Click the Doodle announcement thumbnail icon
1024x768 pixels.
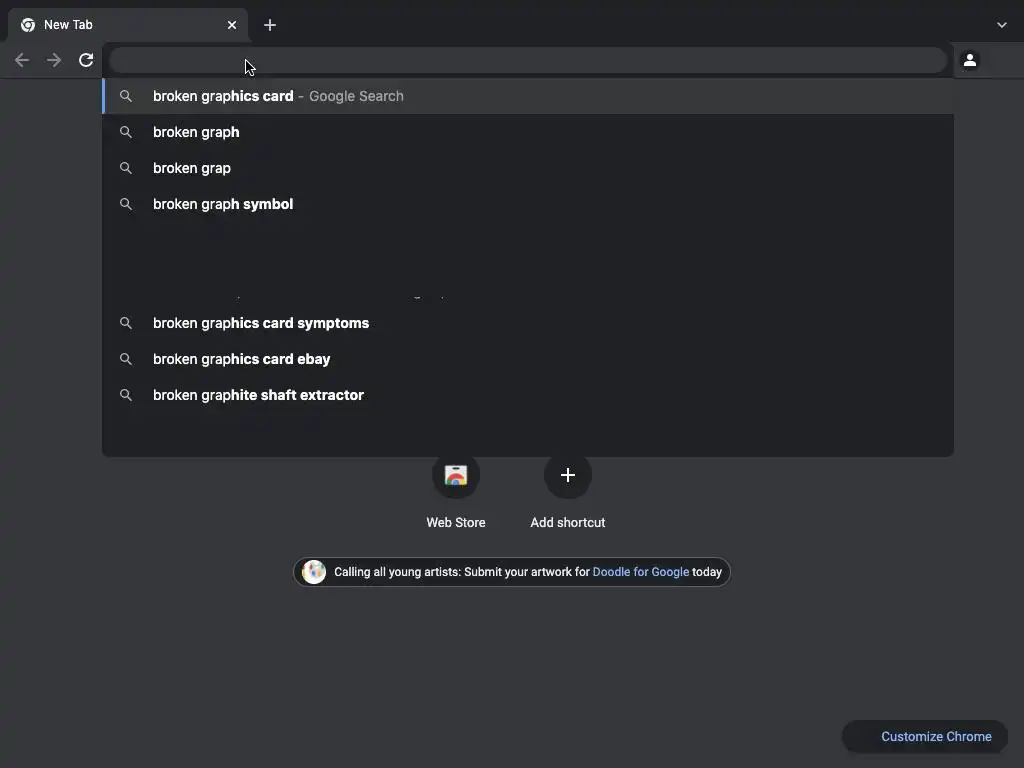pyautogui.click(x=314, y=572)
